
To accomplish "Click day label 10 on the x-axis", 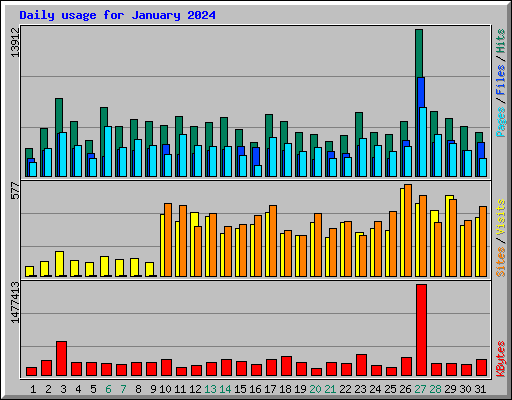I will pos(165,389).
